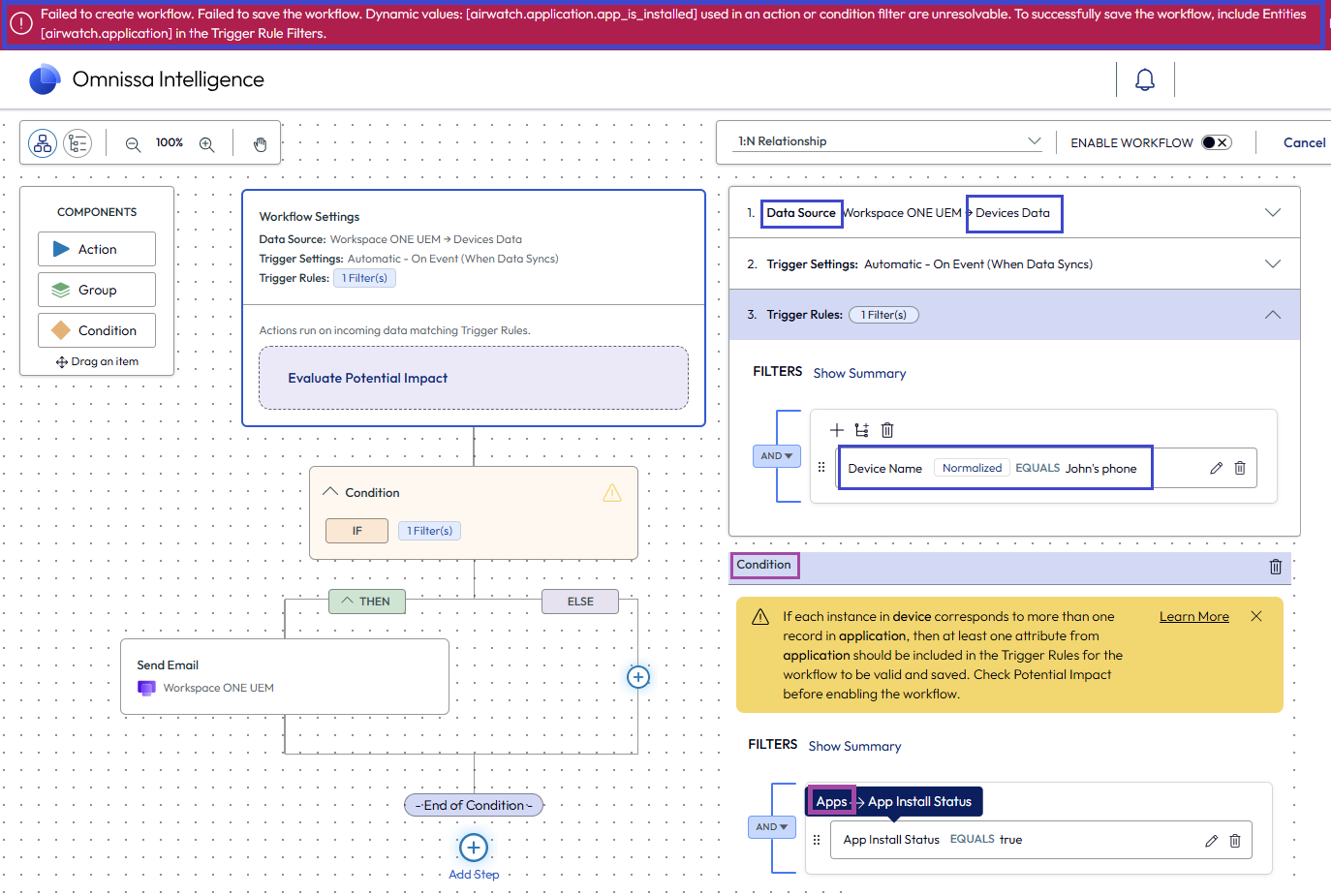Add an Action component
The height and width of the screenshot is (896, 1331).
[x=97, y=249]
